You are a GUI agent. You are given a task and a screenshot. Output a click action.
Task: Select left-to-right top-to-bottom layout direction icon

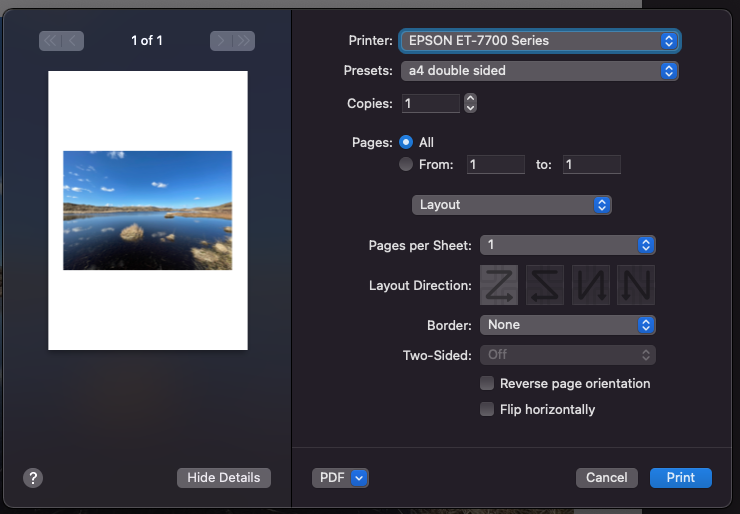coord(499,285)
